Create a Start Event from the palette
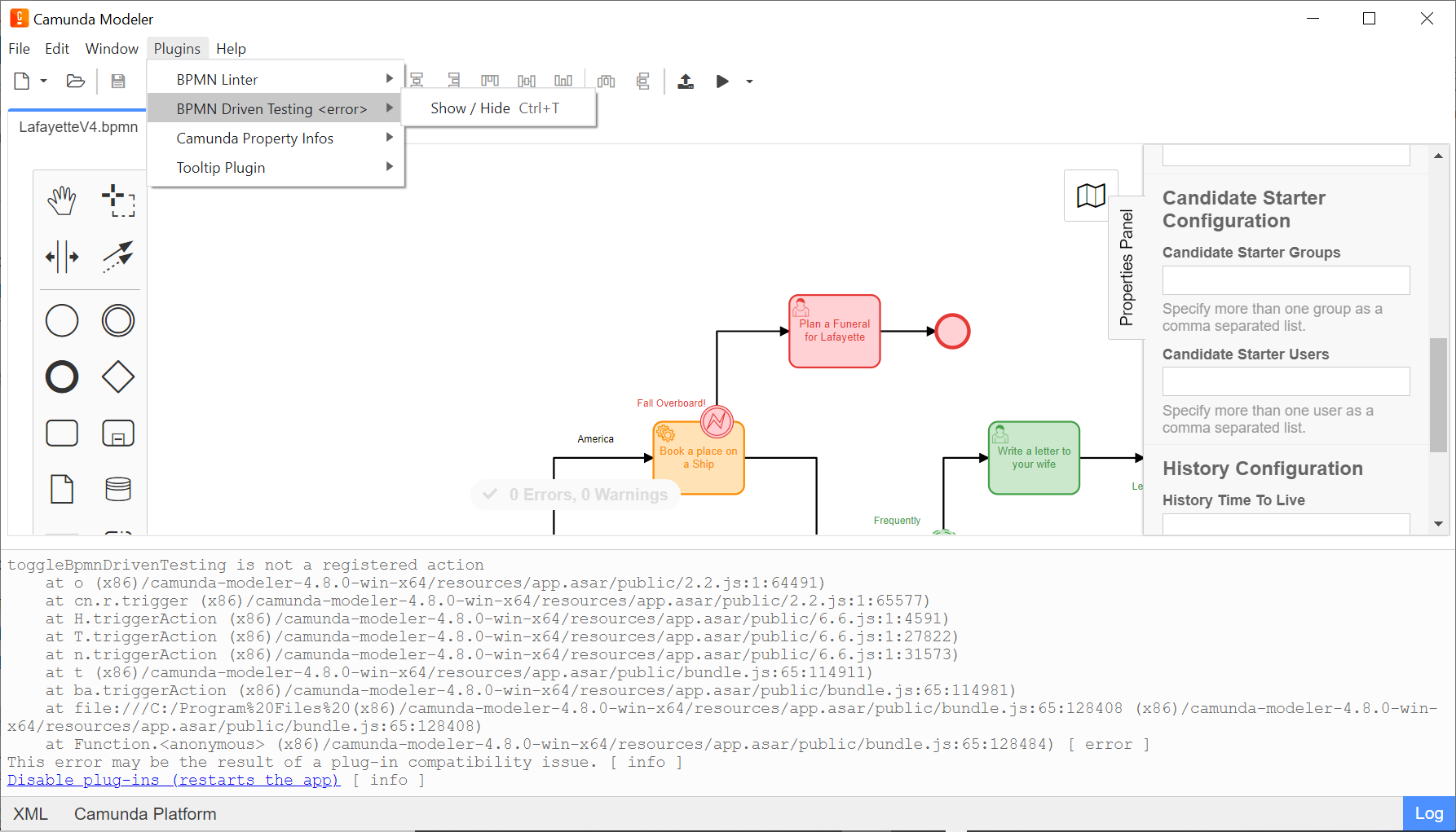The width and height of the screenshot is (1456, 832). click(62, 320)
